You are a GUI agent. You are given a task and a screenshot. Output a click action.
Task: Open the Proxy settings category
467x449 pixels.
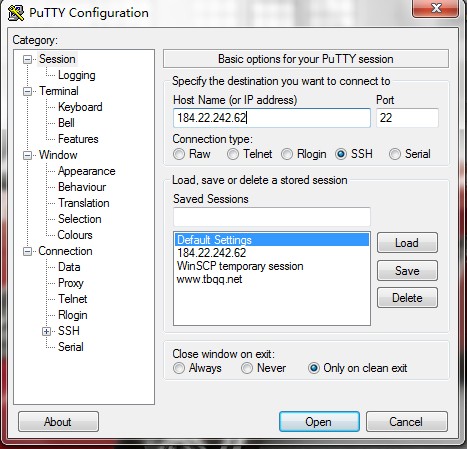(x=71, y=283)
